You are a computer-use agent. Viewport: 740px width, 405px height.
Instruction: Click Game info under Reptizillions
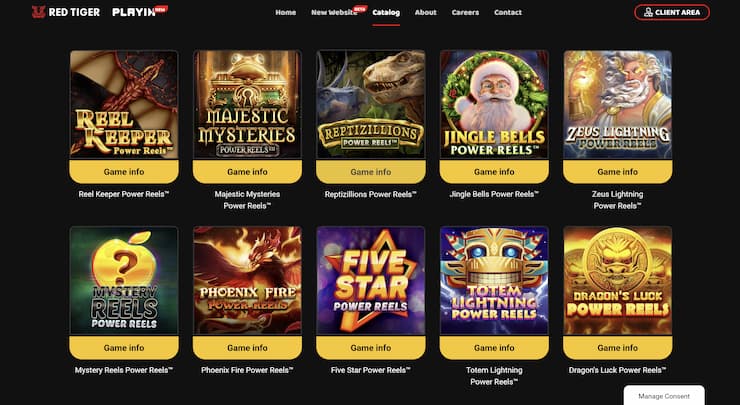click(370, 172)
